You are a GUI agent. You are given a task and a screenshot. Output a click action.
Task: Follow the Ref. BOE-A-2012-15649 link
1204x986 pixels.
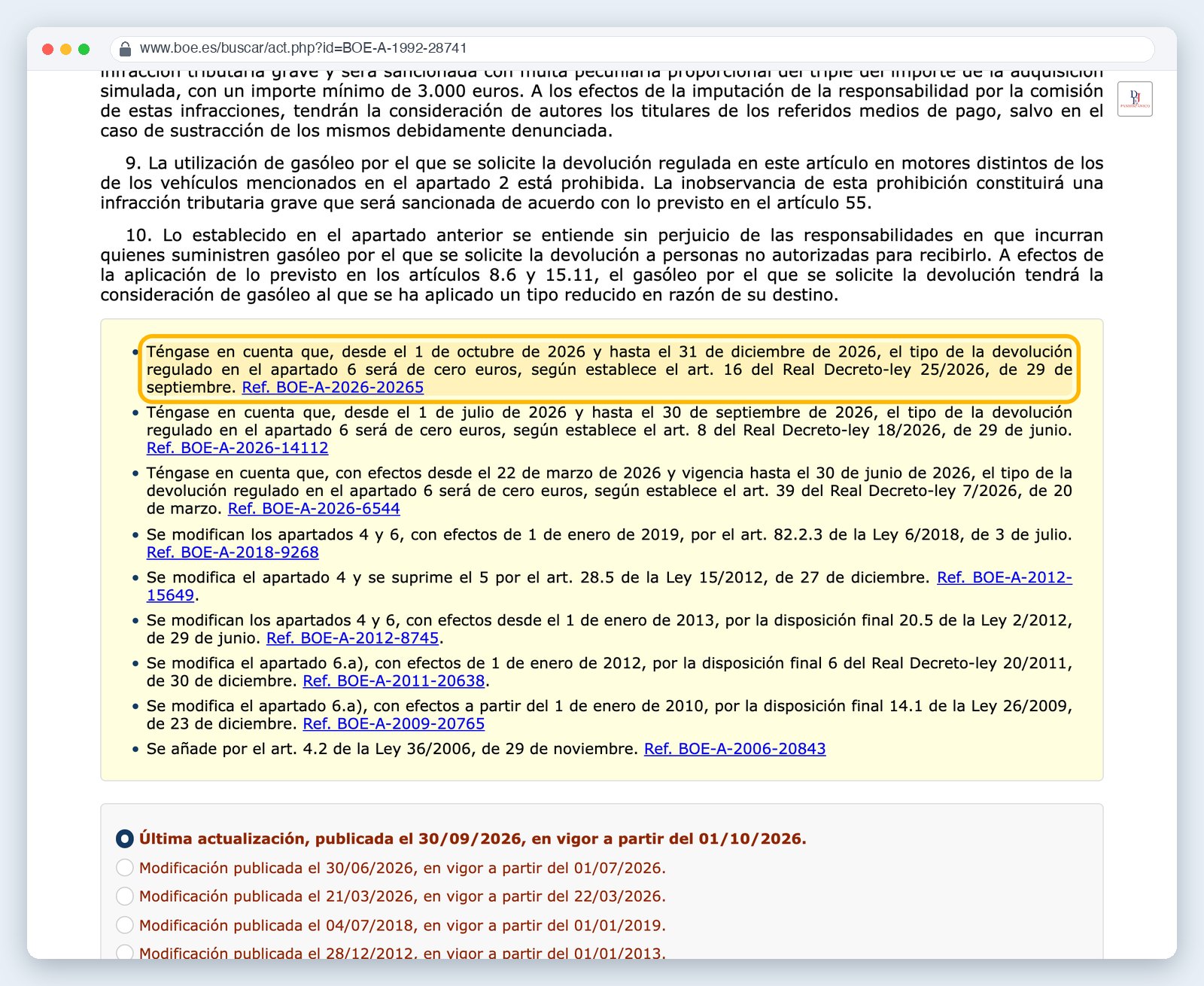click(1004, 578)
